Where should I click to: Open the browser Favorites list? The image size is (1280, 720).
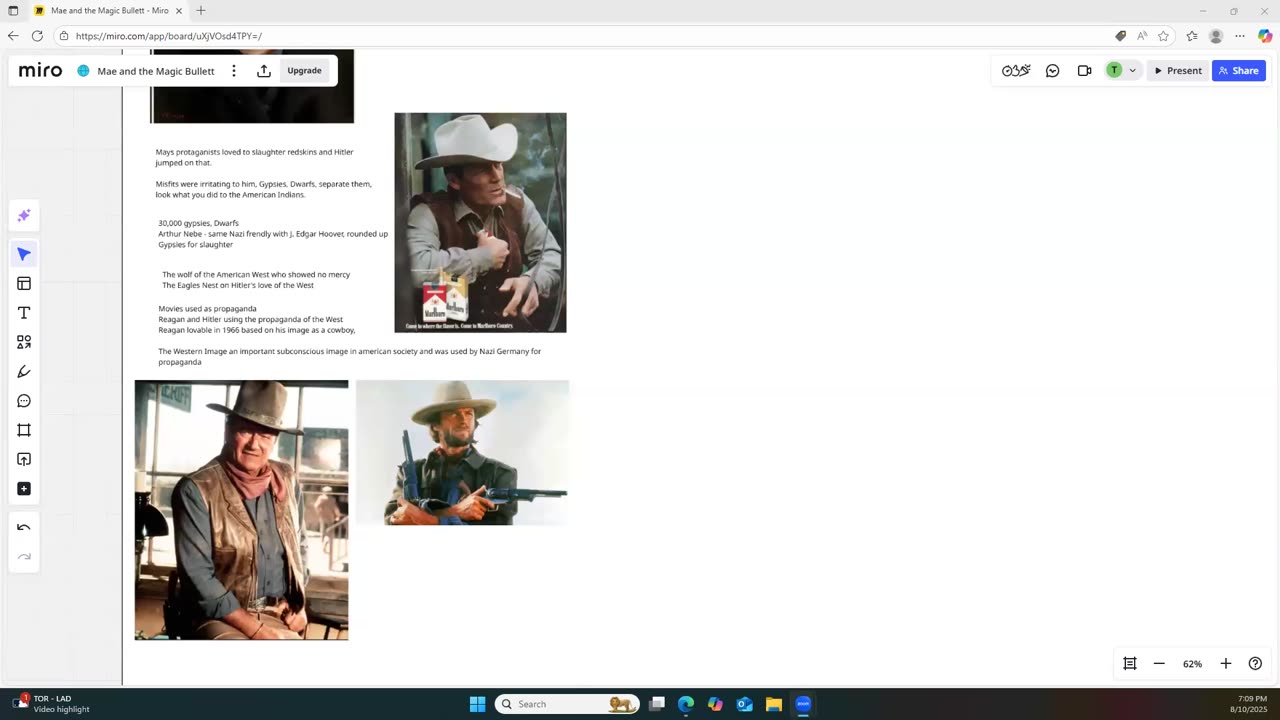1192,36
